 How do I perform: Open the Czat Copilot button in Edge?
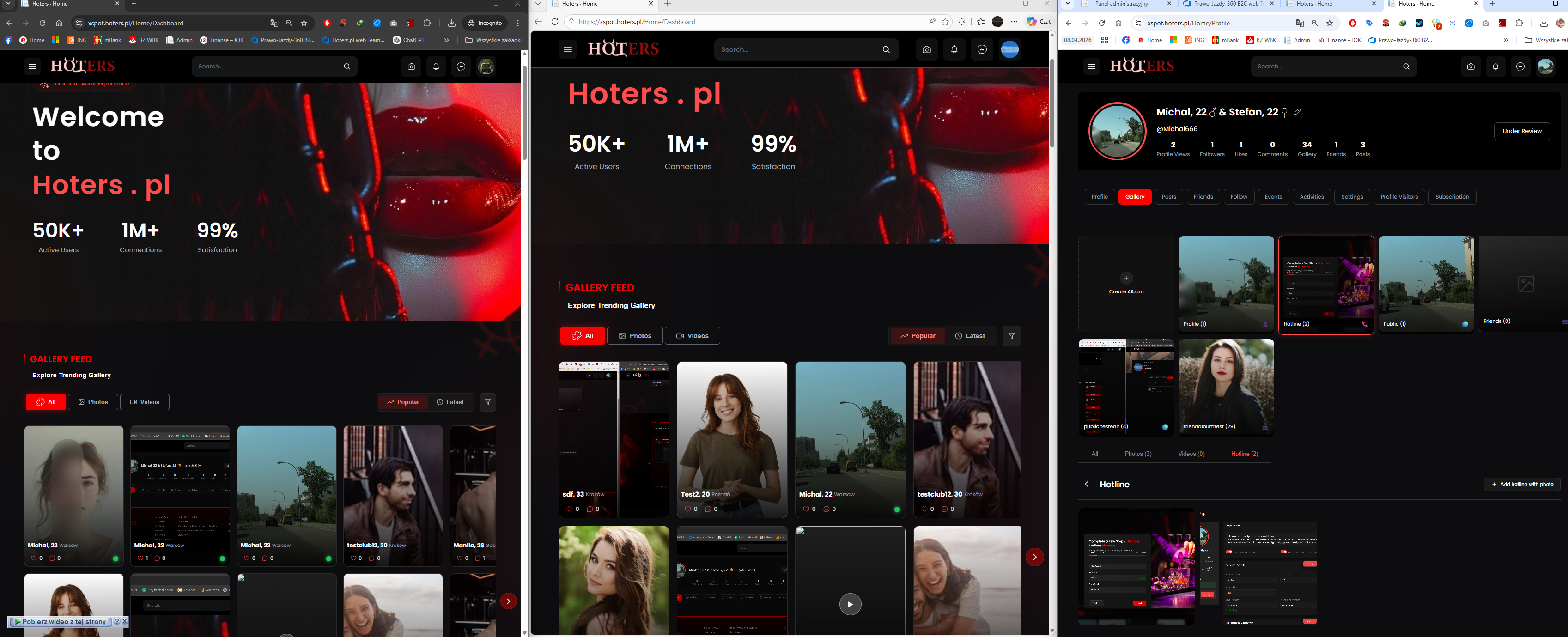(1039, 22)
